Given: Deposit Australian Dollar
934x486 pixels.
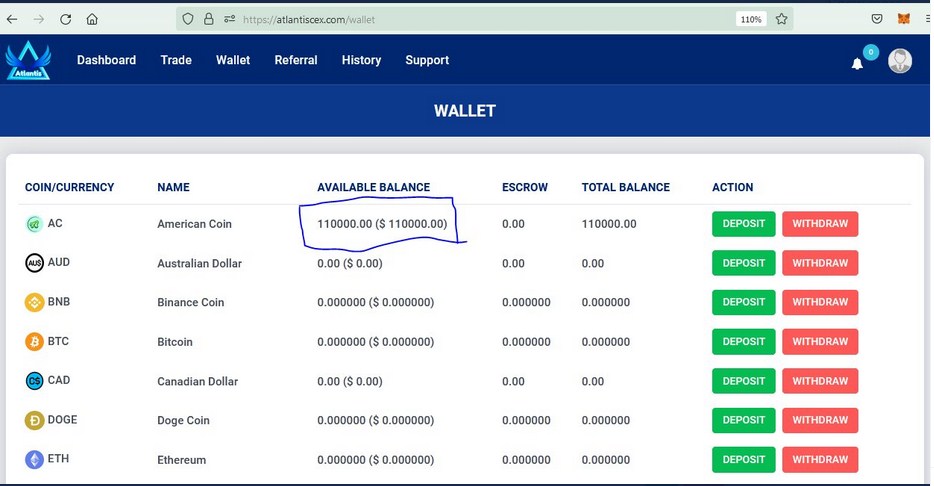Looking at the screenshot, I should click(x=743, y=263).
